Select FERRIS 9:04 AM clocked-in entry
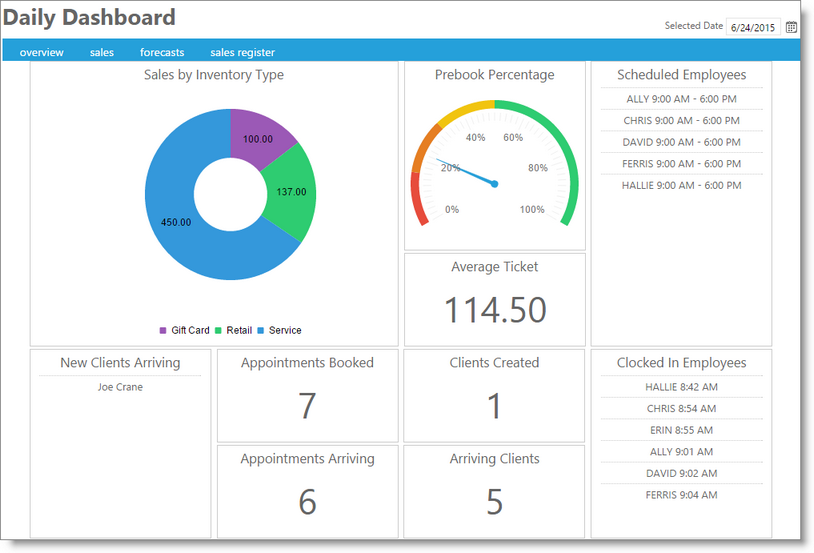Screen dimensions: 814x553 click(x=682, y=495)
